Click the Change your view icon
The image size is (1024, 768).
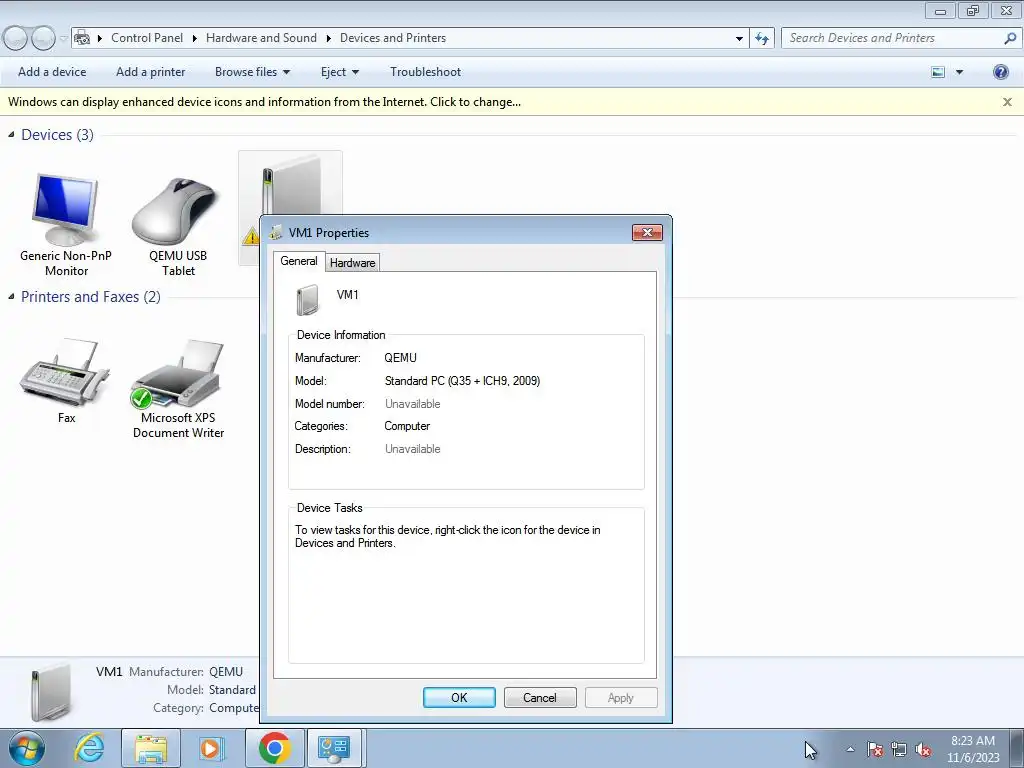(938, 72)
